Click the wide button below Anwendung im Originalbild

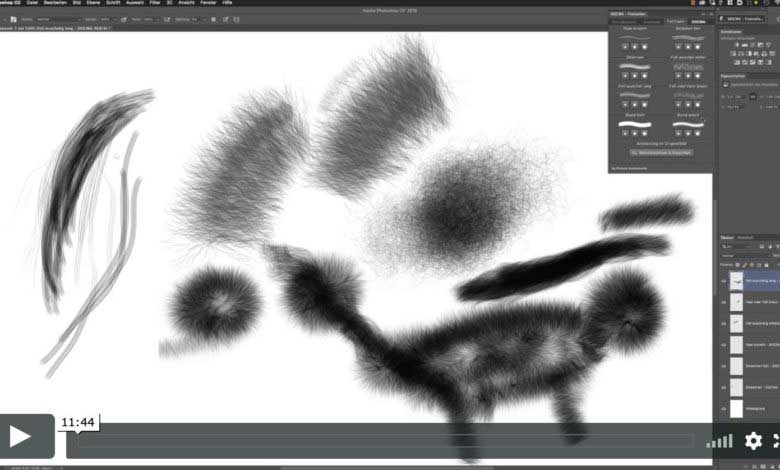661,153
